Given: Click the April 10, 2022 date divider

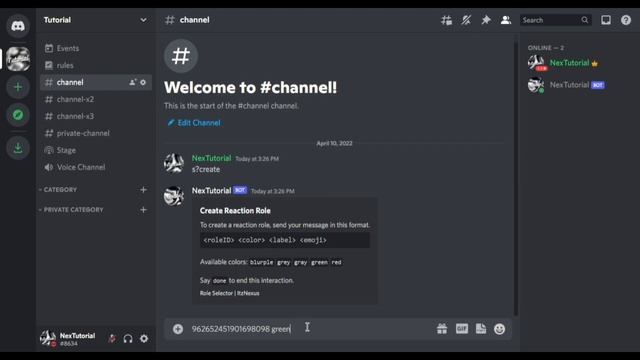Looking at the screenshot, I should (334, 143).
